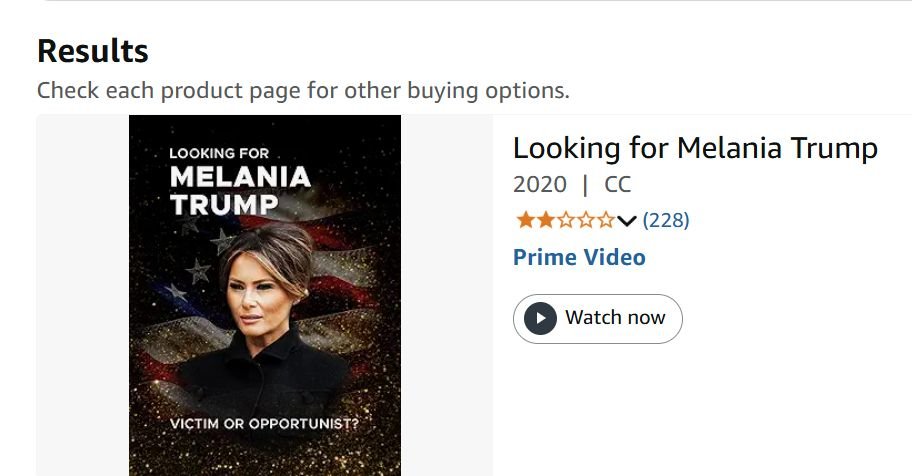Image resolution: width=912 pixels, height=476 pixels.
Task: Click the fifth empty star outline
Action: click(605, 220)
